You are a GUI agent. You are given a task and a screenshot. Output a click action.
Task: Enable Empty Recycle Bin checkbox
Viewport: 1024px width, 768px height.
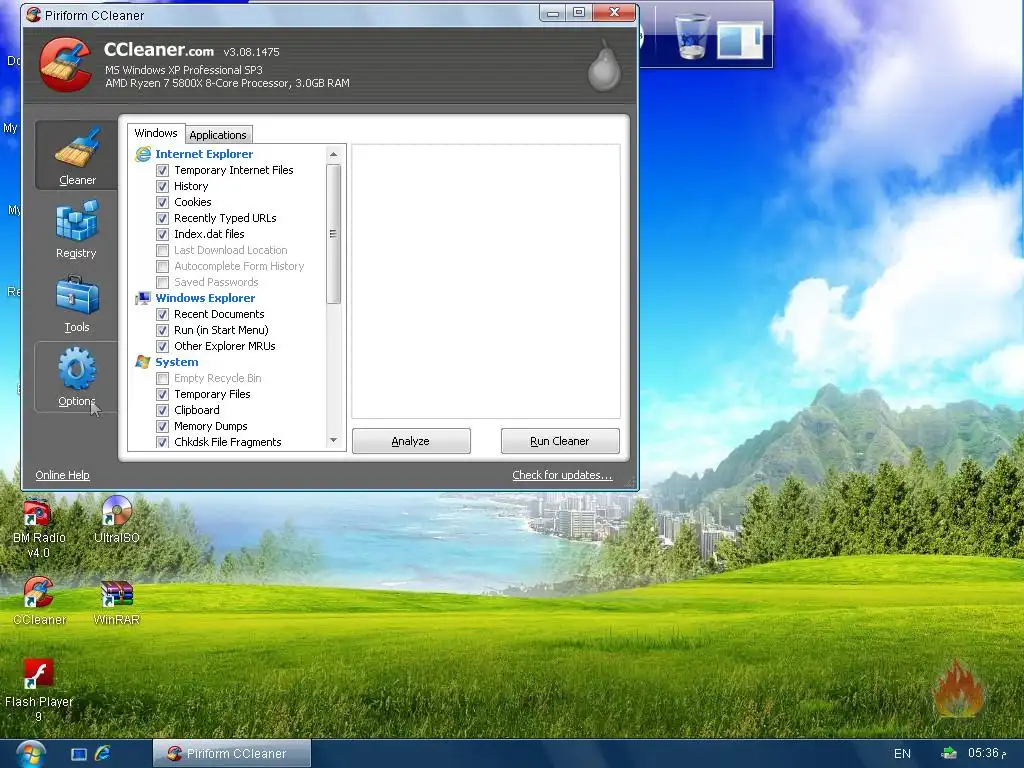[163, 379]
